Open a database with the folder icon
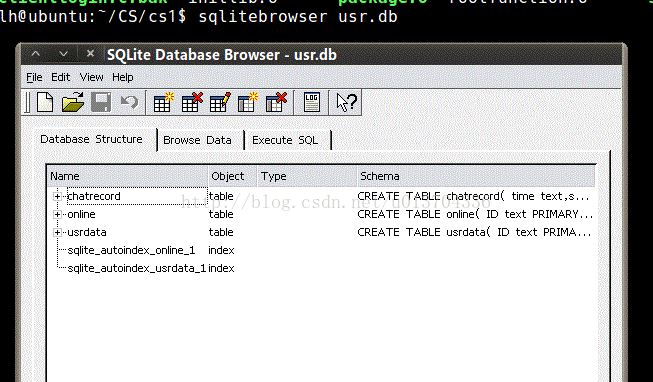The height and width of the screenshot is (382, 653). (73, 102)
